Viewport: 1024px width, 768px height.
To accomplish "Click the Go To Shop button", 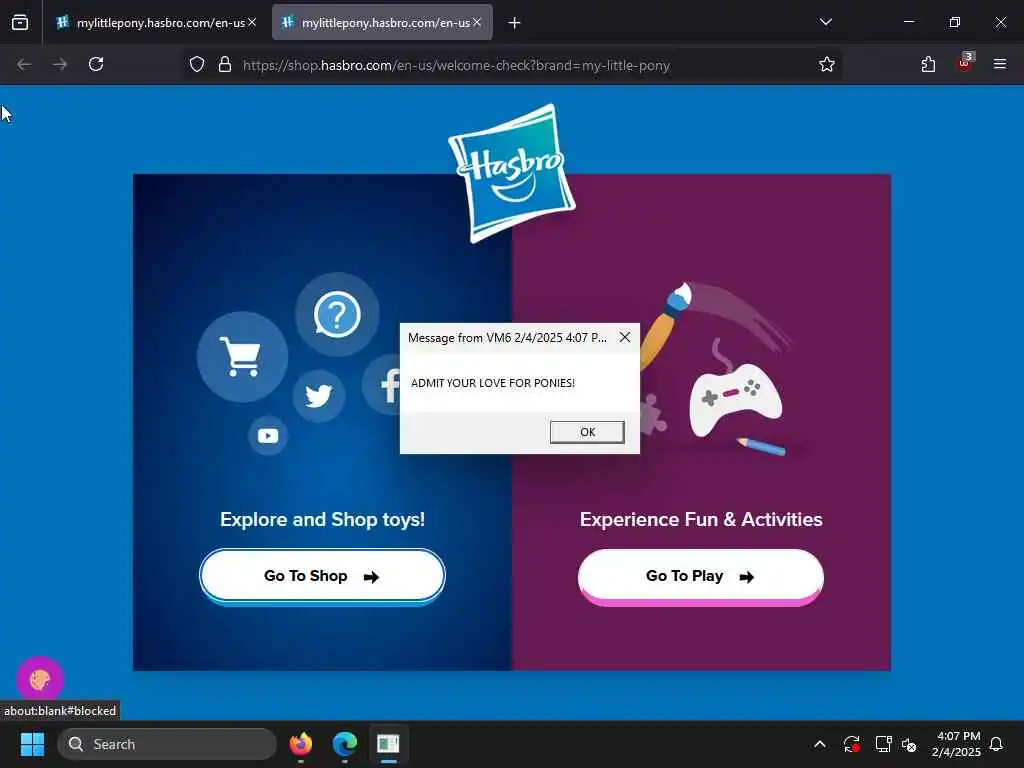I will (322, 575).
